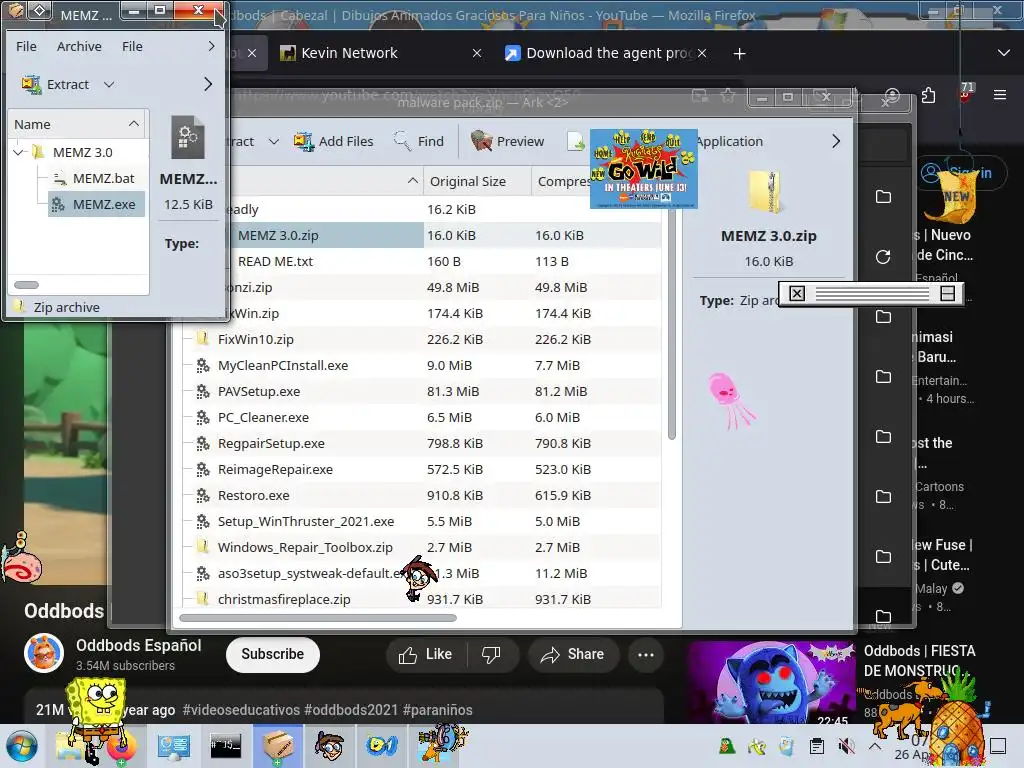Open the Firefox taskbar icon
Image resolution: width=1024 pixels, height=768 pixels.
point(121,746)
